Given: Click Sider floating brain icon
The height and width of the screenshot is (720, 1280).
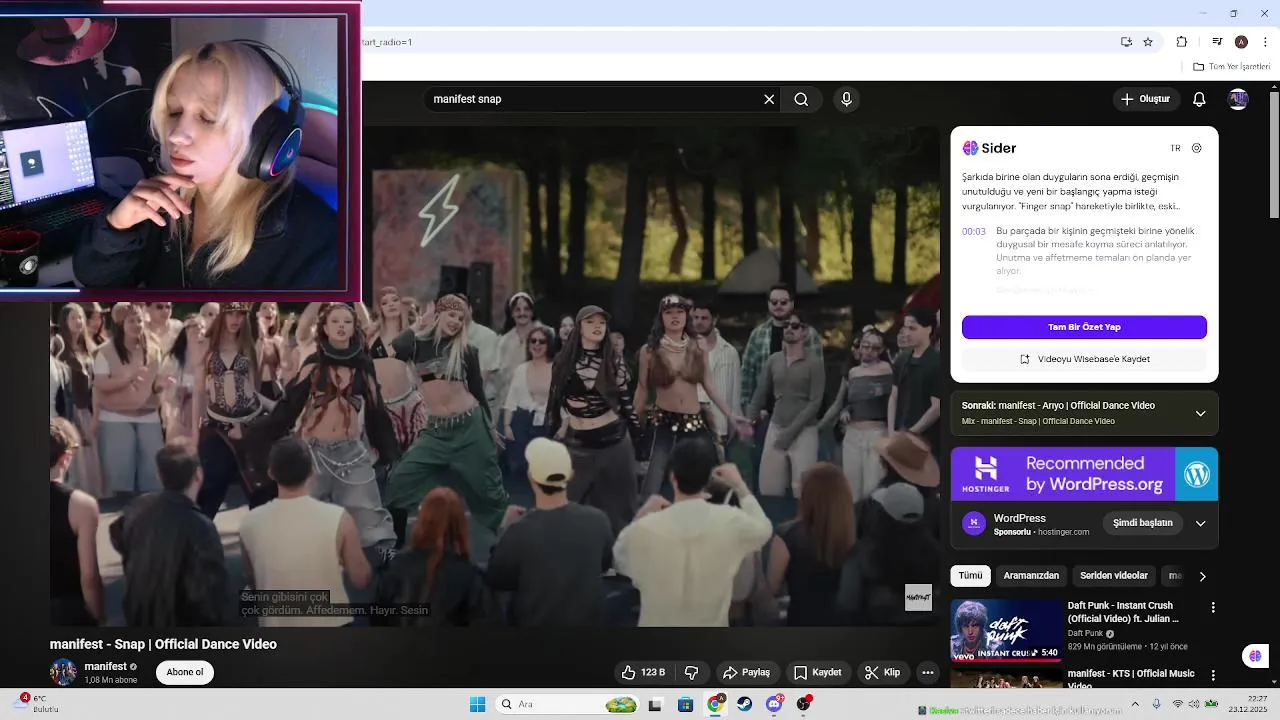Looking at the screenshot, I should (x=1254, y=656).
